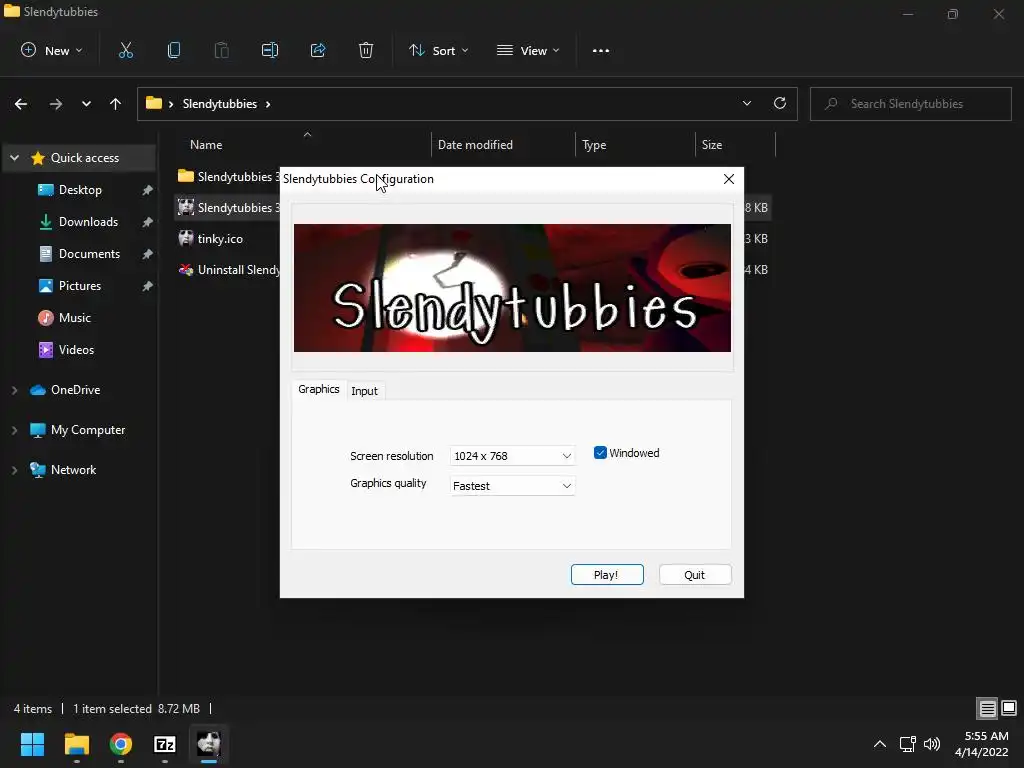Open 7-Zip from the taskbar
1024x768 pixels.
click(165, 744)
